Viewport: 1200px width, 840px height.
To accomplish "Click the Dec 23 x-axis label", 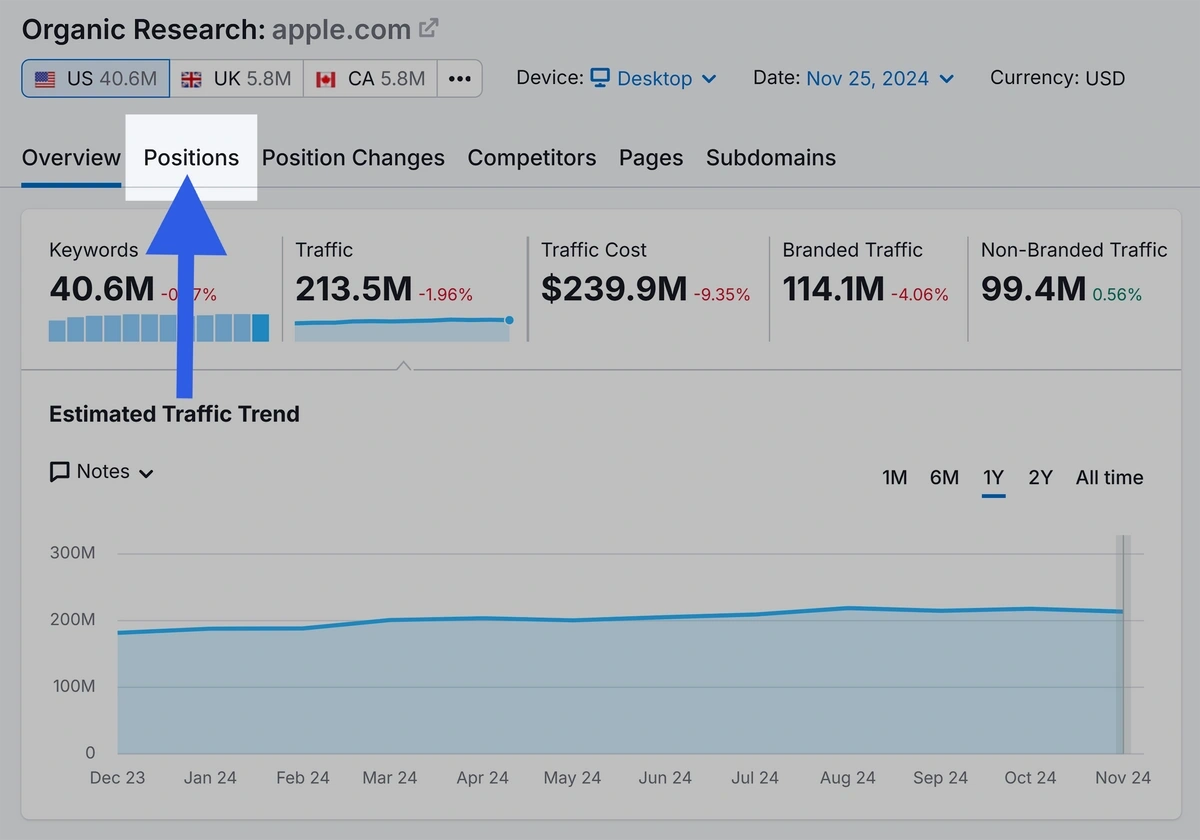I will [x=117, y=778].
